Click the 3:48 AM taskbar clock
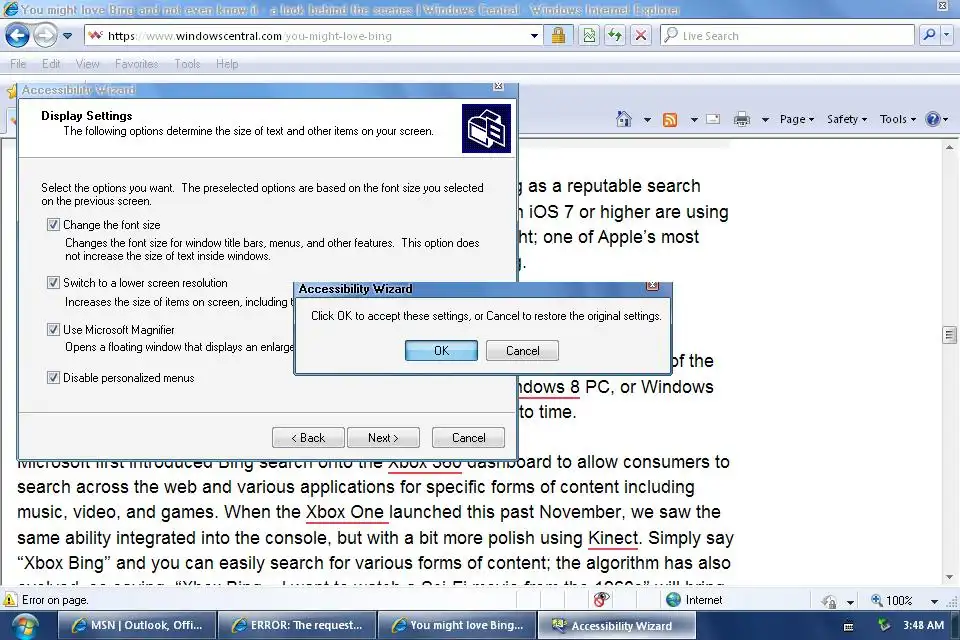The width and height of the screenshot is (960, 640). pyautogui.click(x=923, y=625)
